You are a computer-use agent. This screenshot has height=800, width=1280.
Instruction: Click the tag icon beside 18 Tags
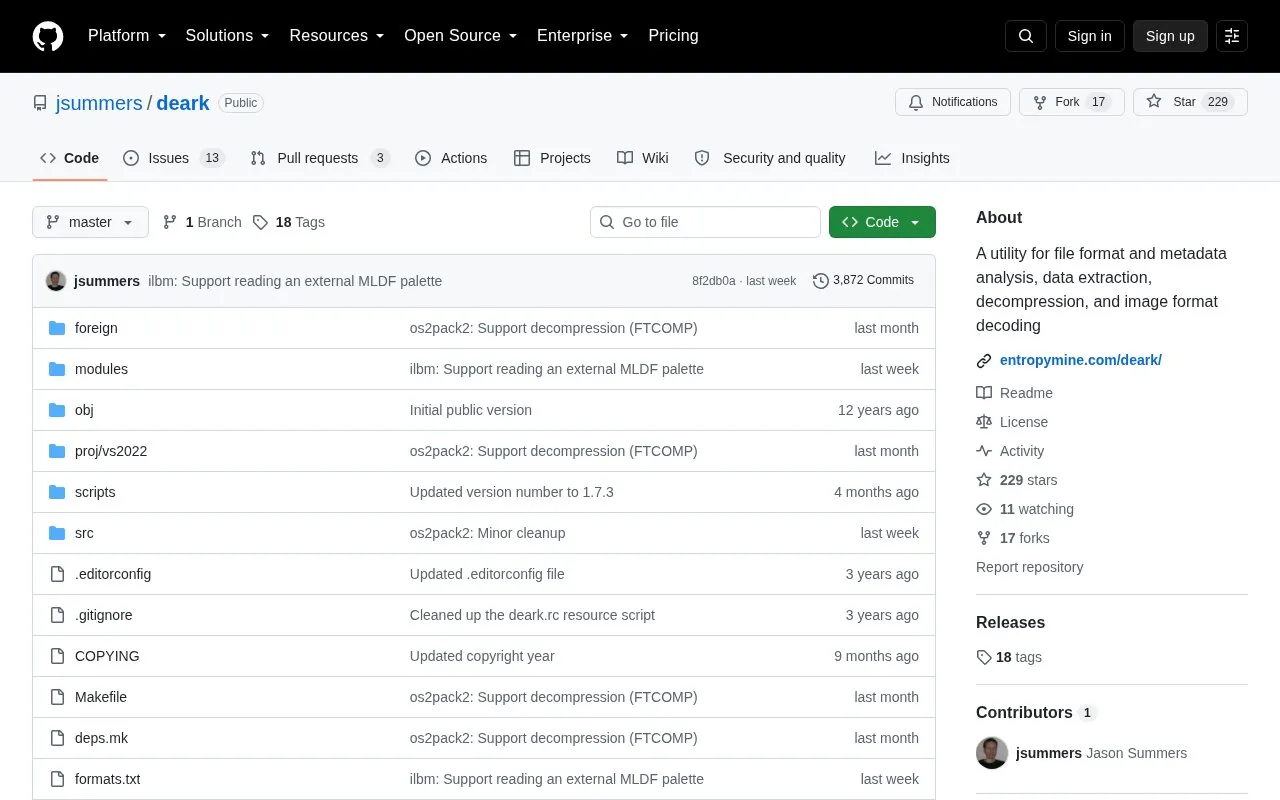[x=260, y=222]
